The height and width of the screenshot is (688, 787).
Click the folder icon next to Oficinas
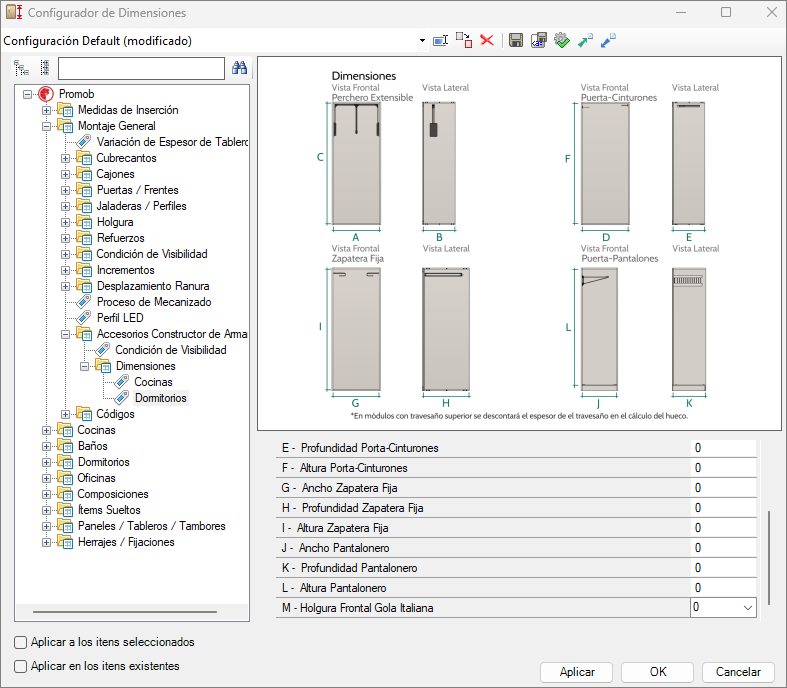(65, 478)
